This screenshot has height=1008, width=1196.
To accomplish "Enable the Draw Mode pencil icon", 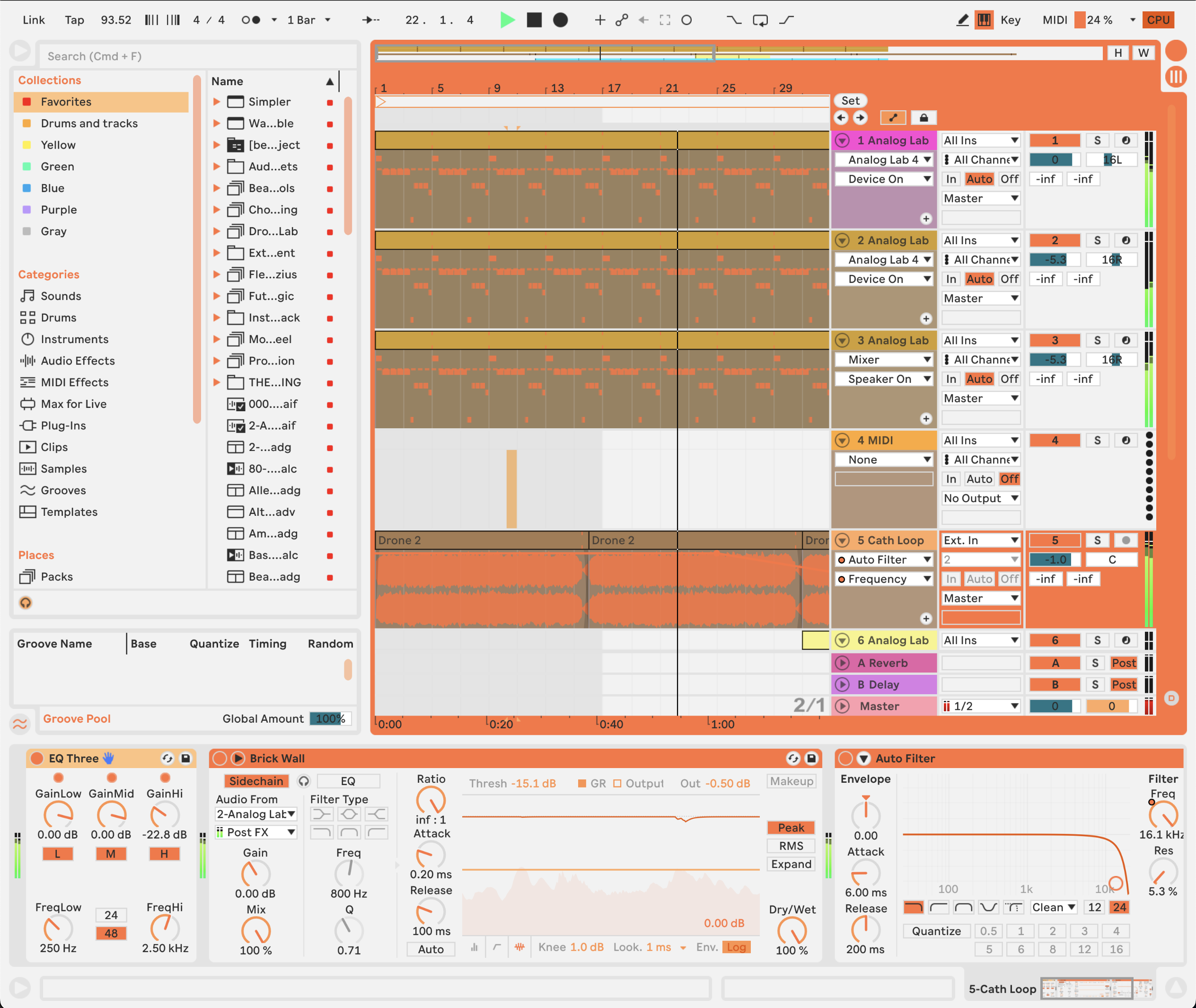I will click(962, 20).
